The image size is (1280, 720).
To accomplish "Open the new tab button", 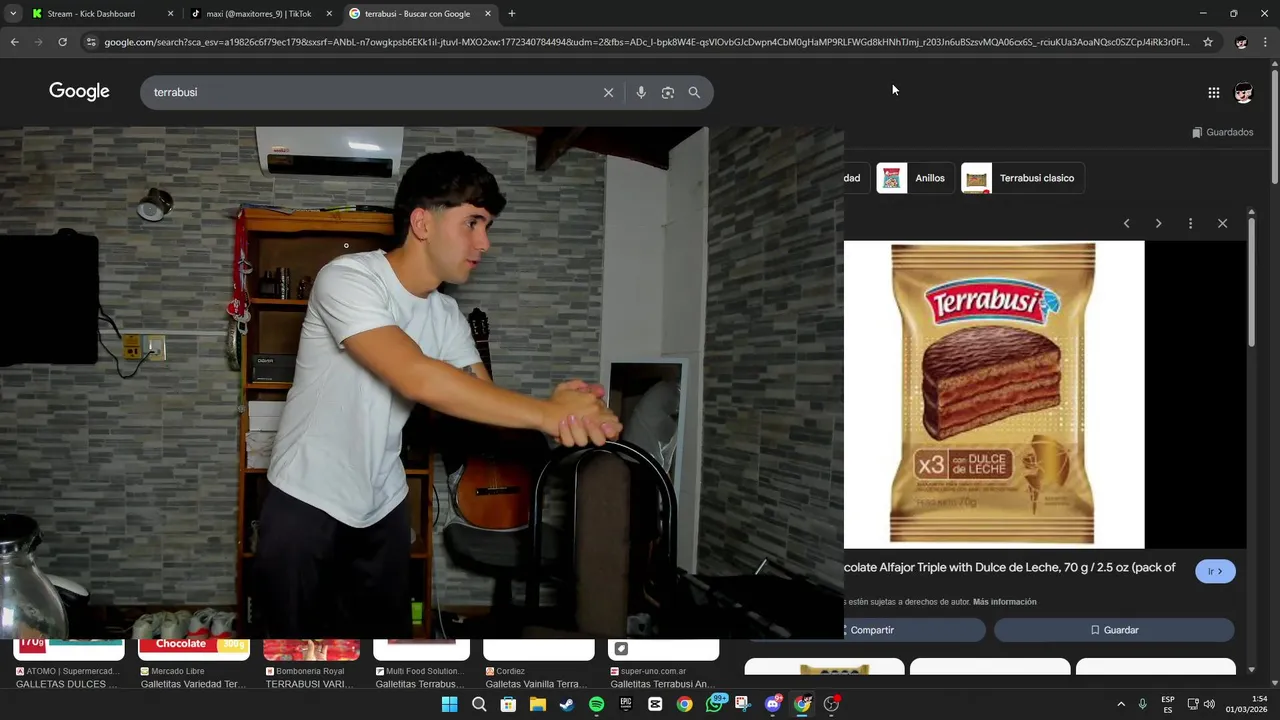I will click(x=511, y=14).
